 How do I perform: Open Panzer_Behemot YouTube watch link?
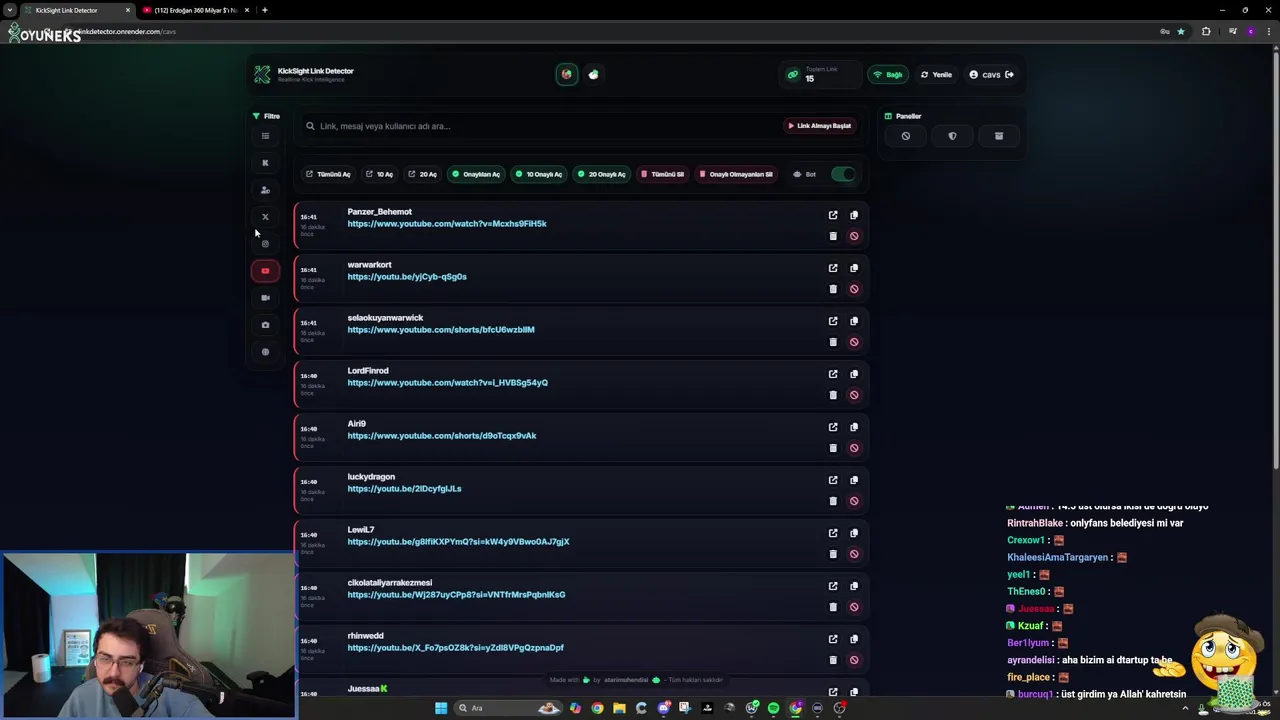click(x=447, y=224)
